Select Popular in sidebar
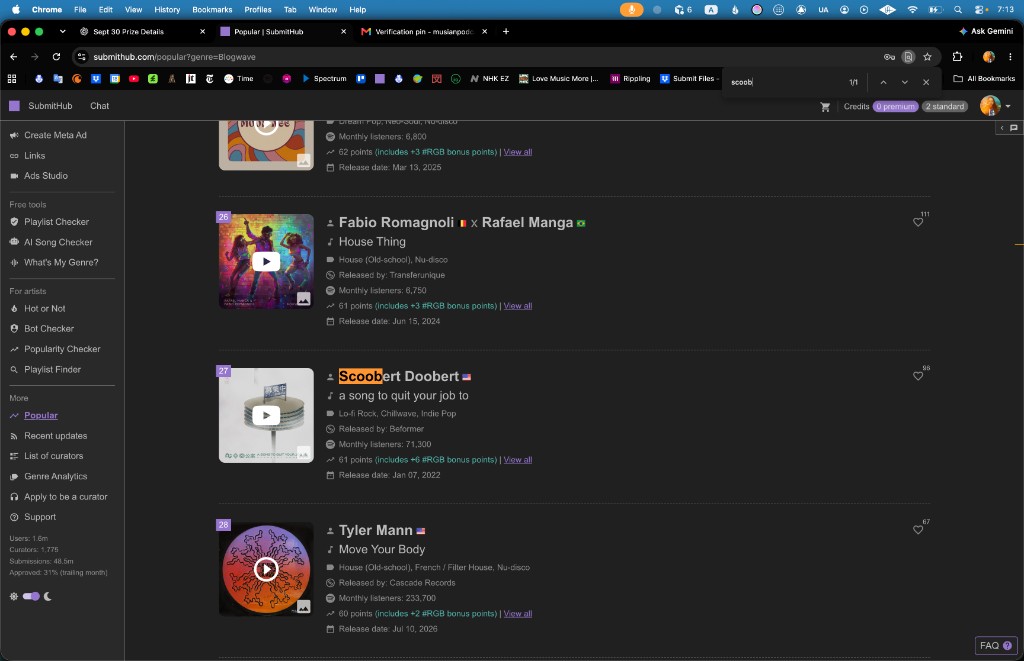The width and height of the screenshot is (1024, 661). 40,415
